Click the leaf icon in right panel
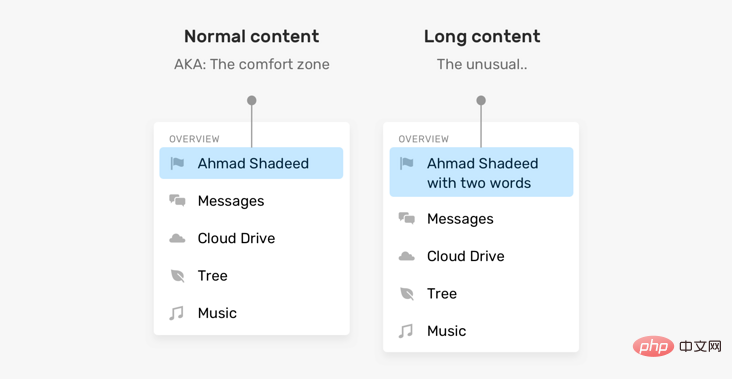The width and height of the screenshot is (732, 379). pos(407,294)
